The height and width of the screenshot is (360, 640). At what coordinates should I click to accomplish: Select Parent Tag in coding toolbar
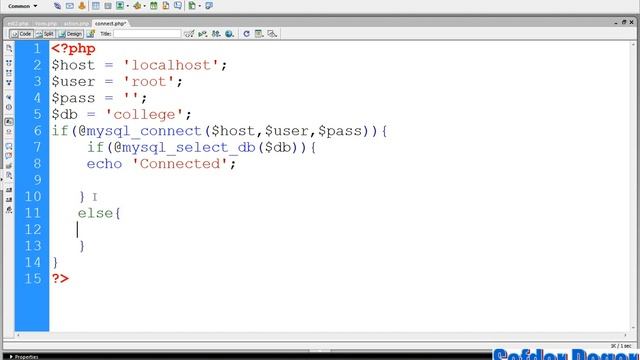(x=9, y=98)
